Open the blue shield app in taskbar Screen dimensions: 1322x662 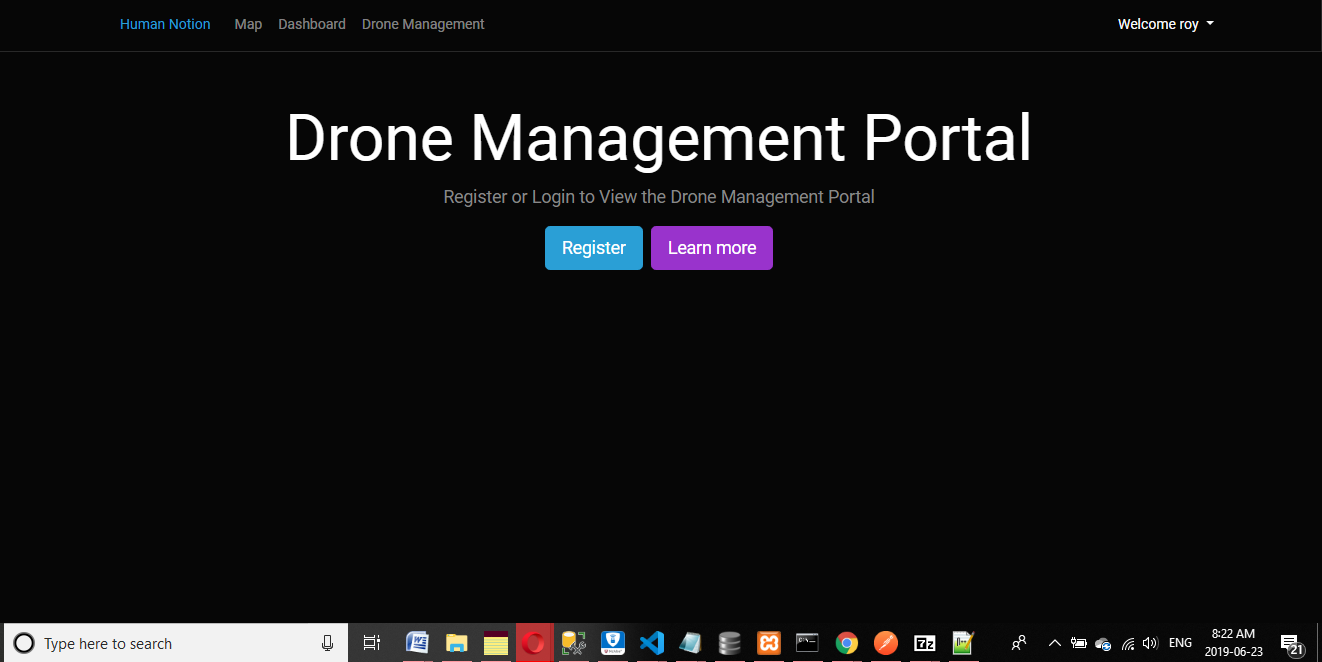(613, 643)
